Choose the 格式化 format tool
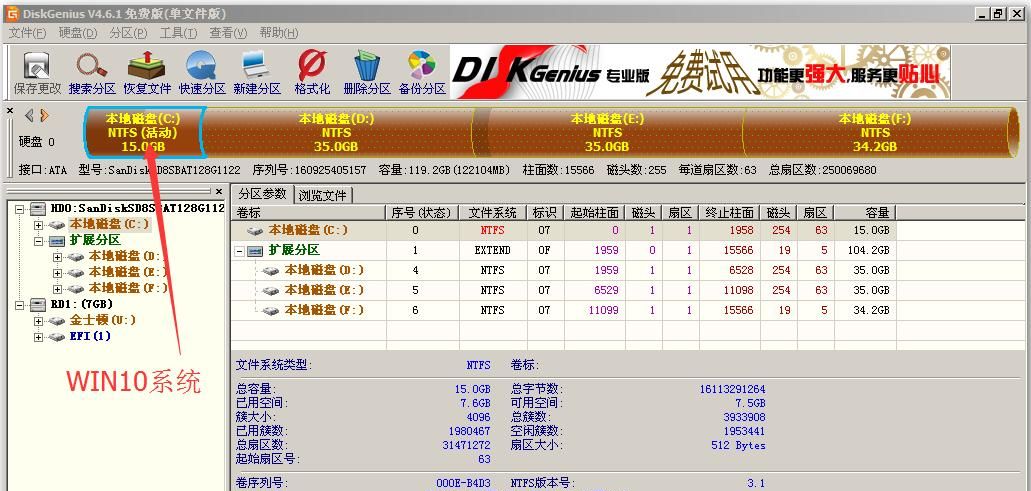Viewport: 1031px width, 491px height. (312, 66)
